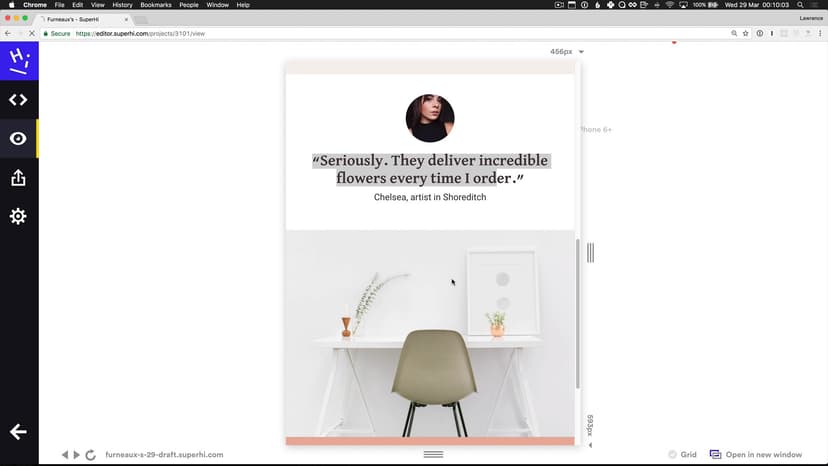Open the furneaux-s-29-draft.superhi.com link
Image resolution: width=828 pixels, height=466 pixels.
(x=164, y=455)
